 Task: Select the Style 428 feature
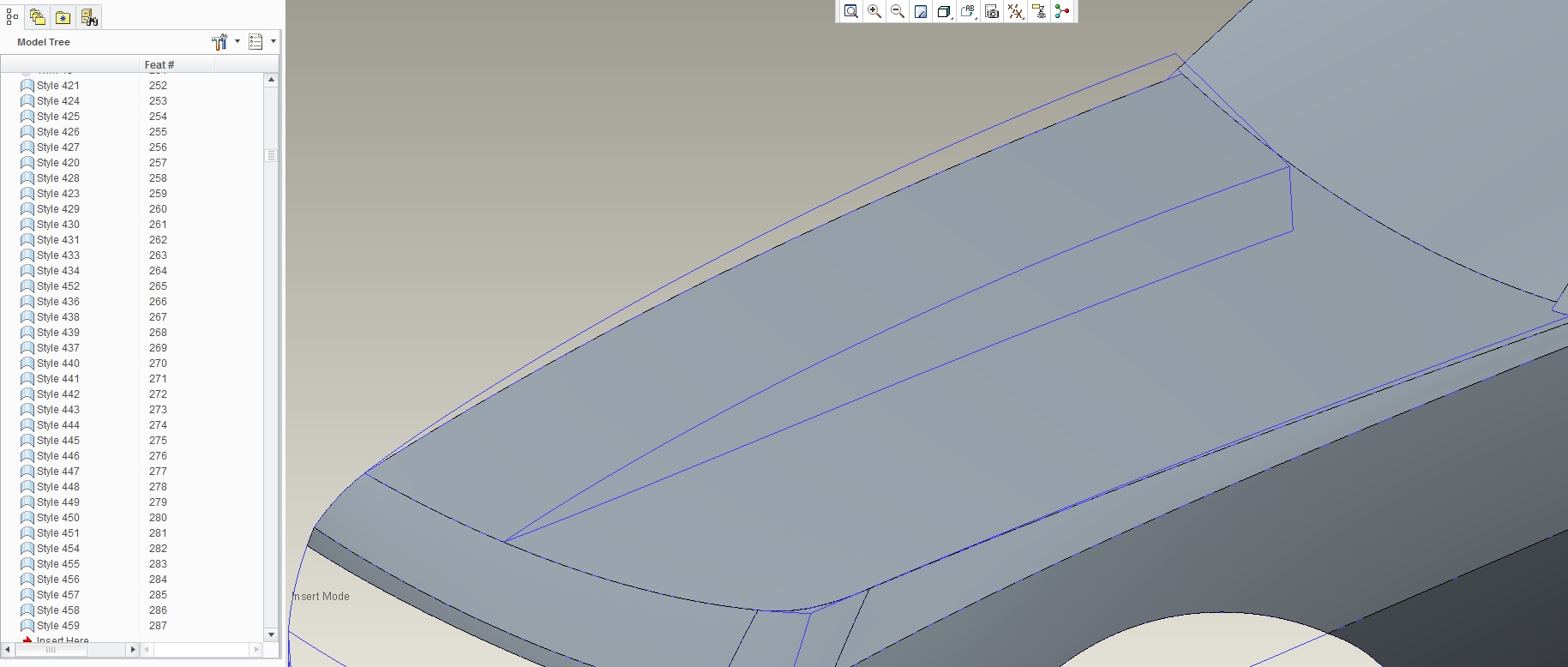click(x=58, y=178)
